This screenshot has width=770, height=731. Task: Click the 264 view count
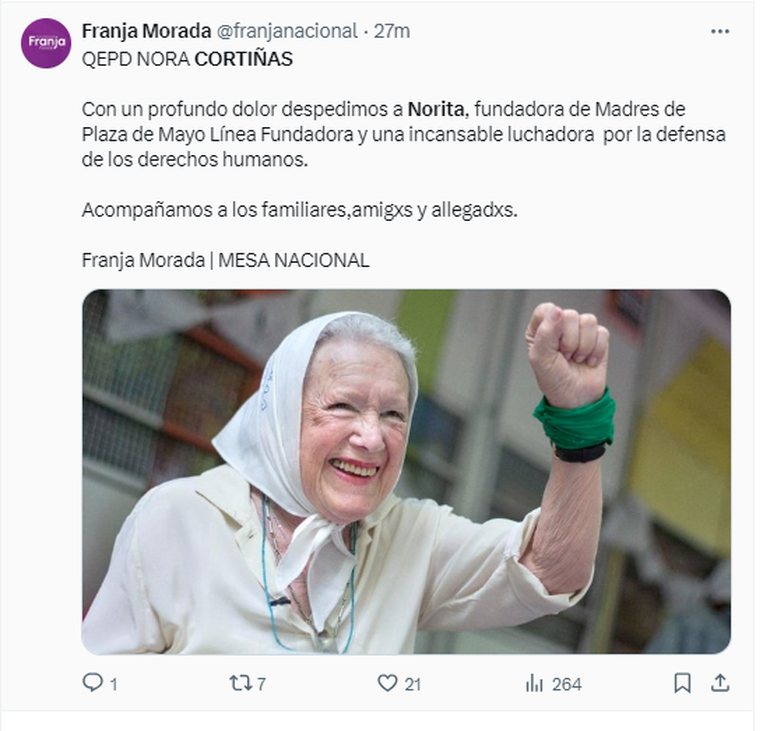coord(566,684)
